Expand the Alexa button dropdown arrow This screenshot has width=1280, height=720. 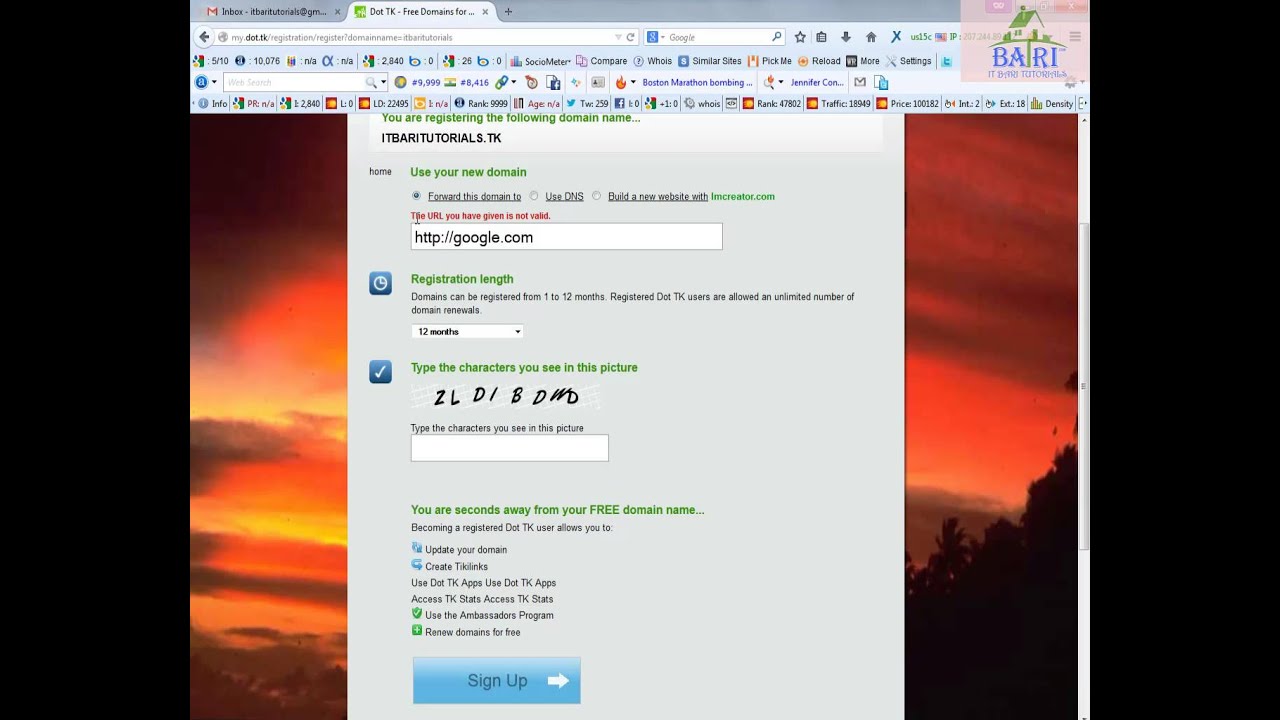213,82
